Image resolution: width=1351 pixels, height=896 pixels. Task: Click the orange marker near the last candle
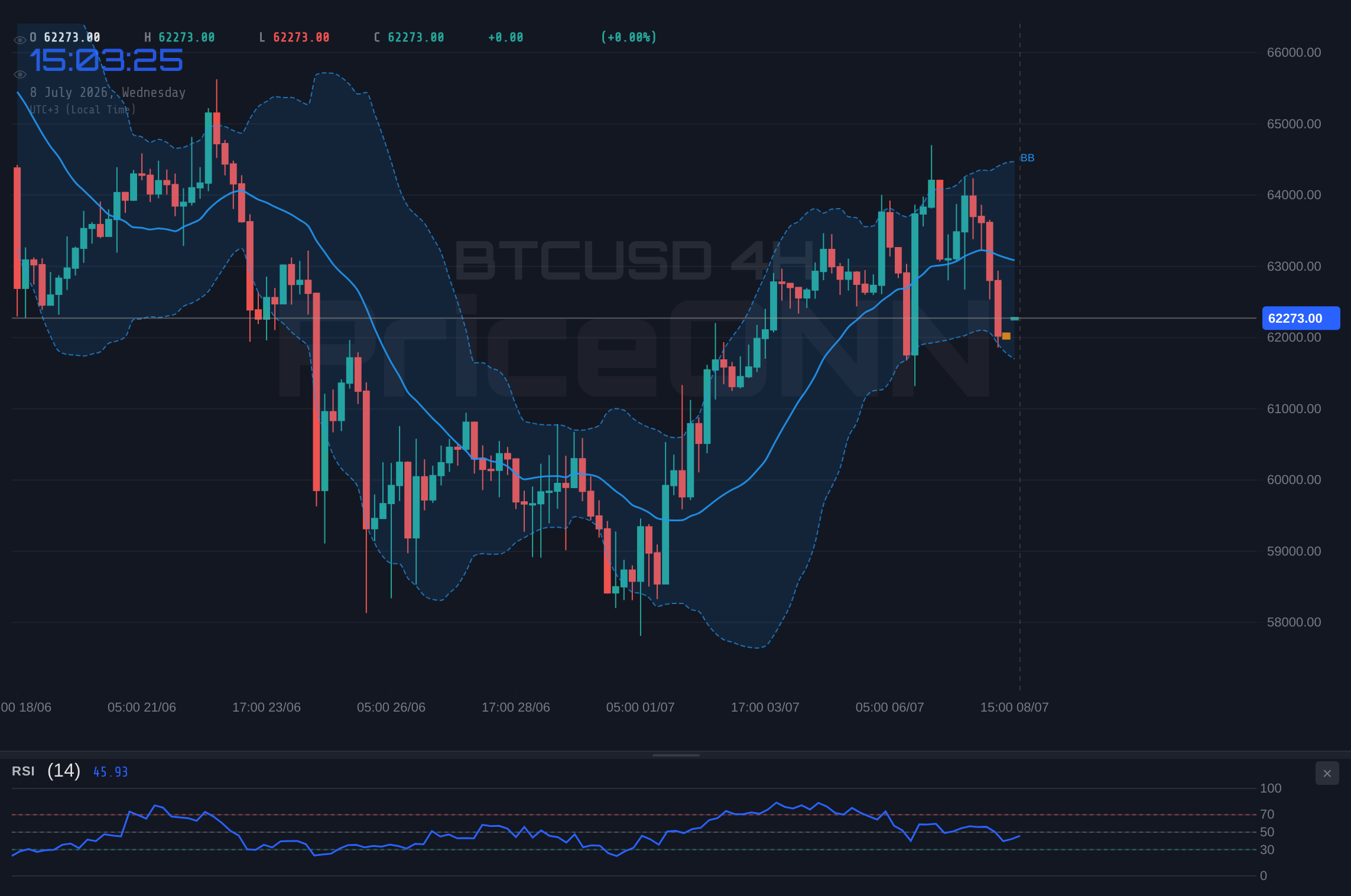tap(1006, 336)
